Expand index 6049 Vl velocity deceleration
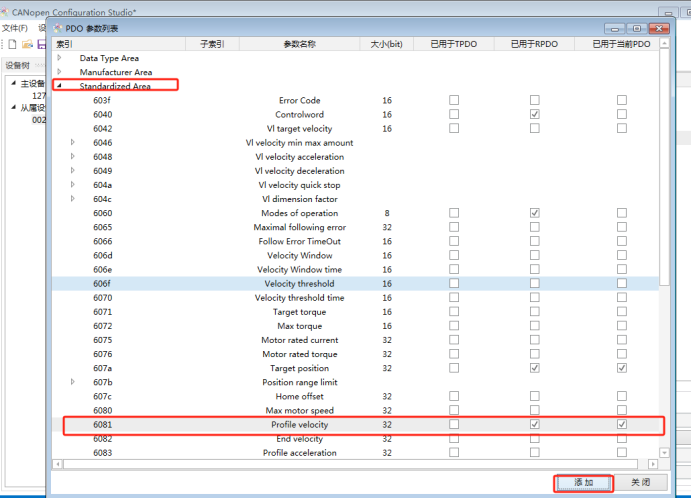The width and height of the screenshot is (692, 499). click(x=73, y=170)
